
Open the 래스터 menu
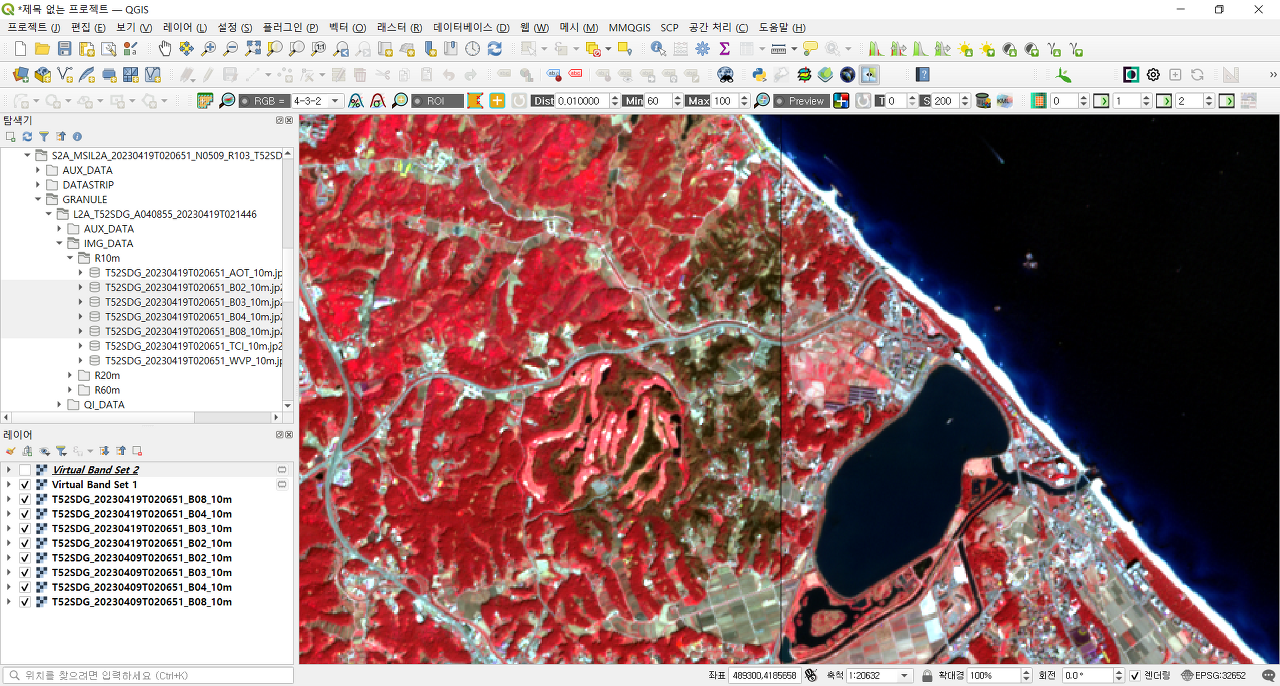click(x=399, y=27)
